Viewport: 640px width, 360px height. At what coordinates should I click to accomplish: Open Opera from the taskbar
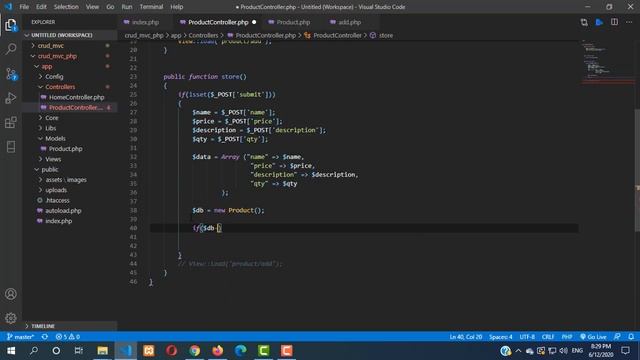click(x=171, y=351)
